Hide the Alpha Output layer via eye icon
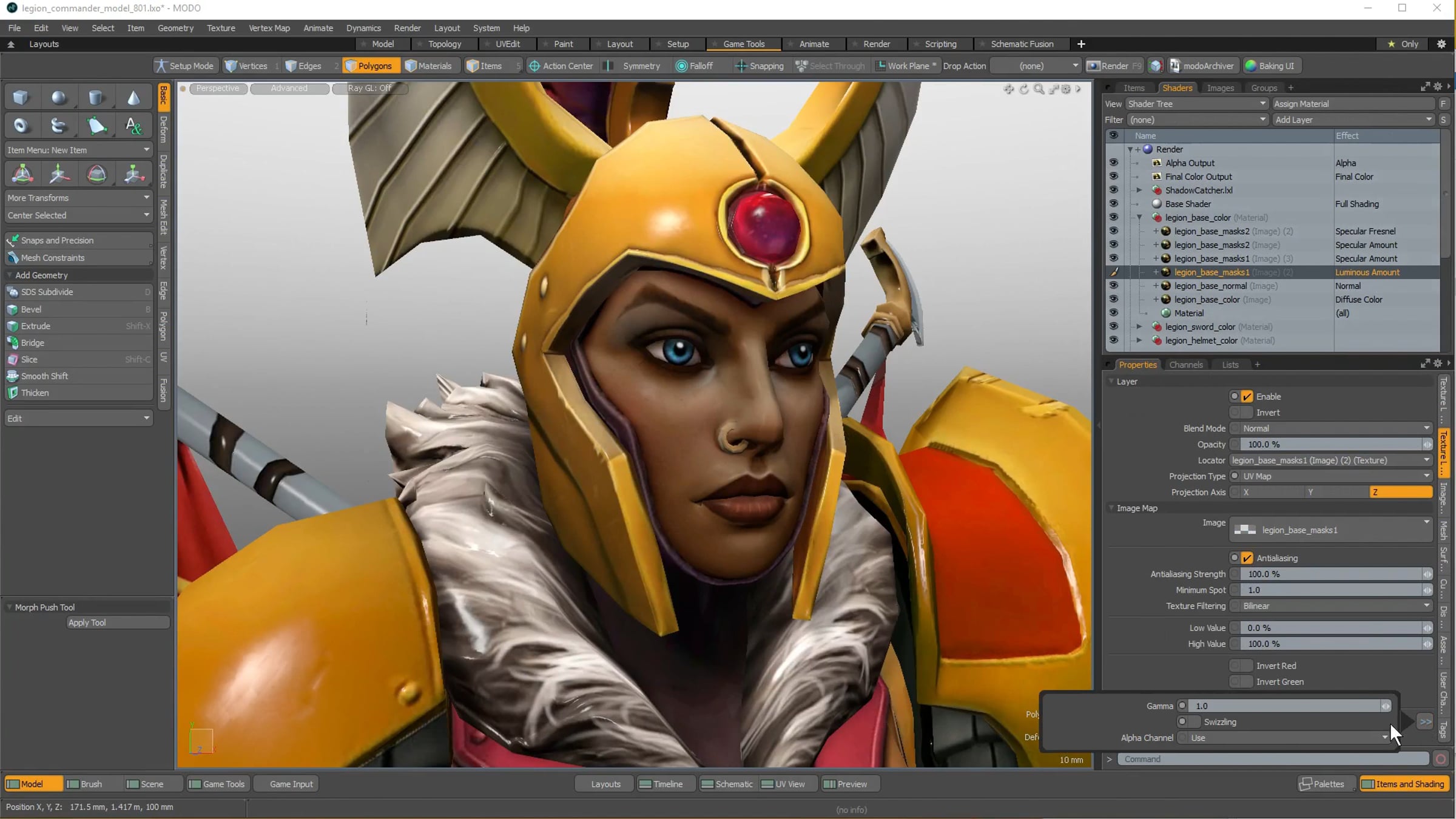Viewport: 1456px width, 819px height. (1113, 163)
